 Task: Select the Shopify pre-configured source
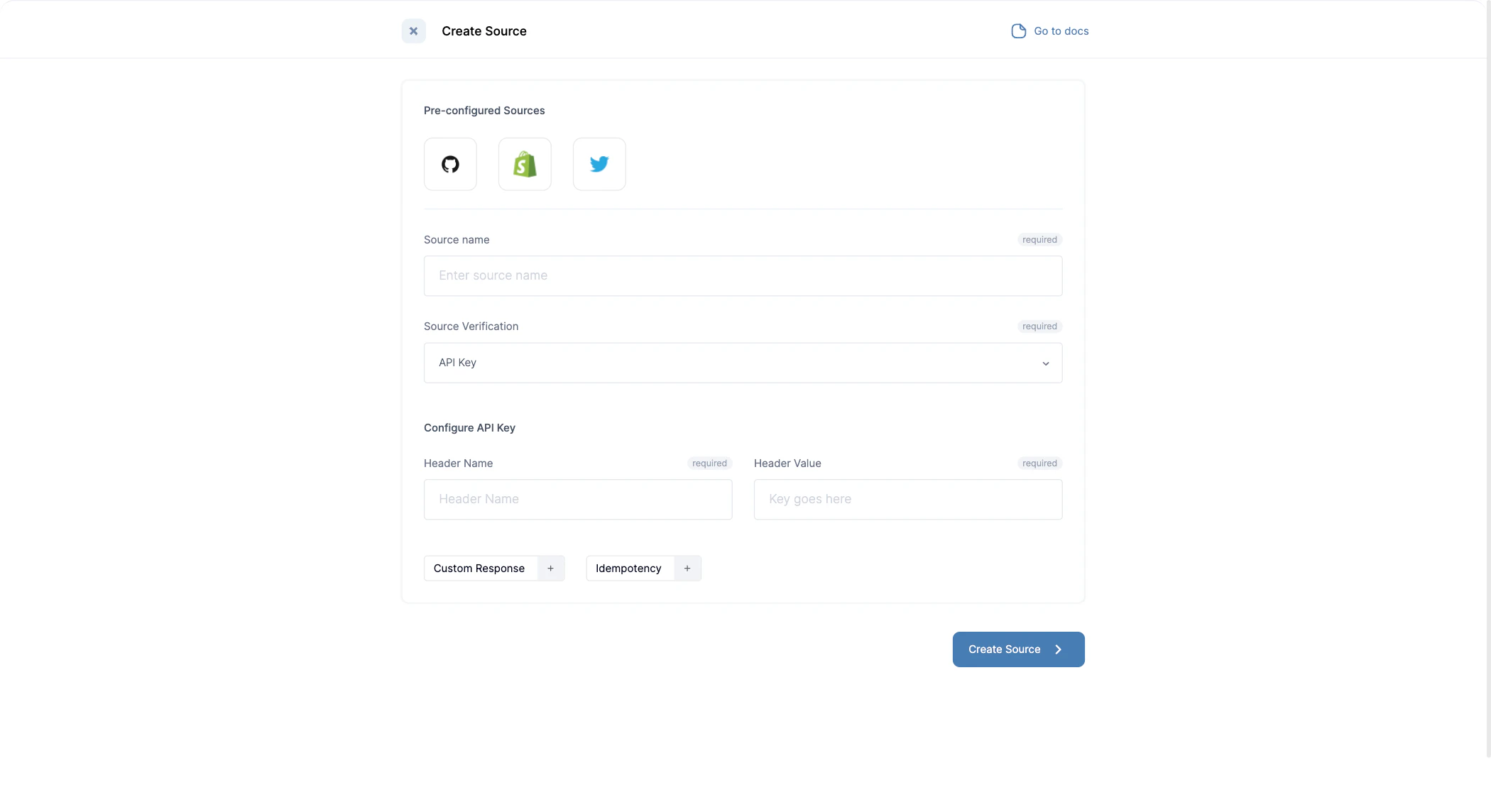tap(525, 164)
